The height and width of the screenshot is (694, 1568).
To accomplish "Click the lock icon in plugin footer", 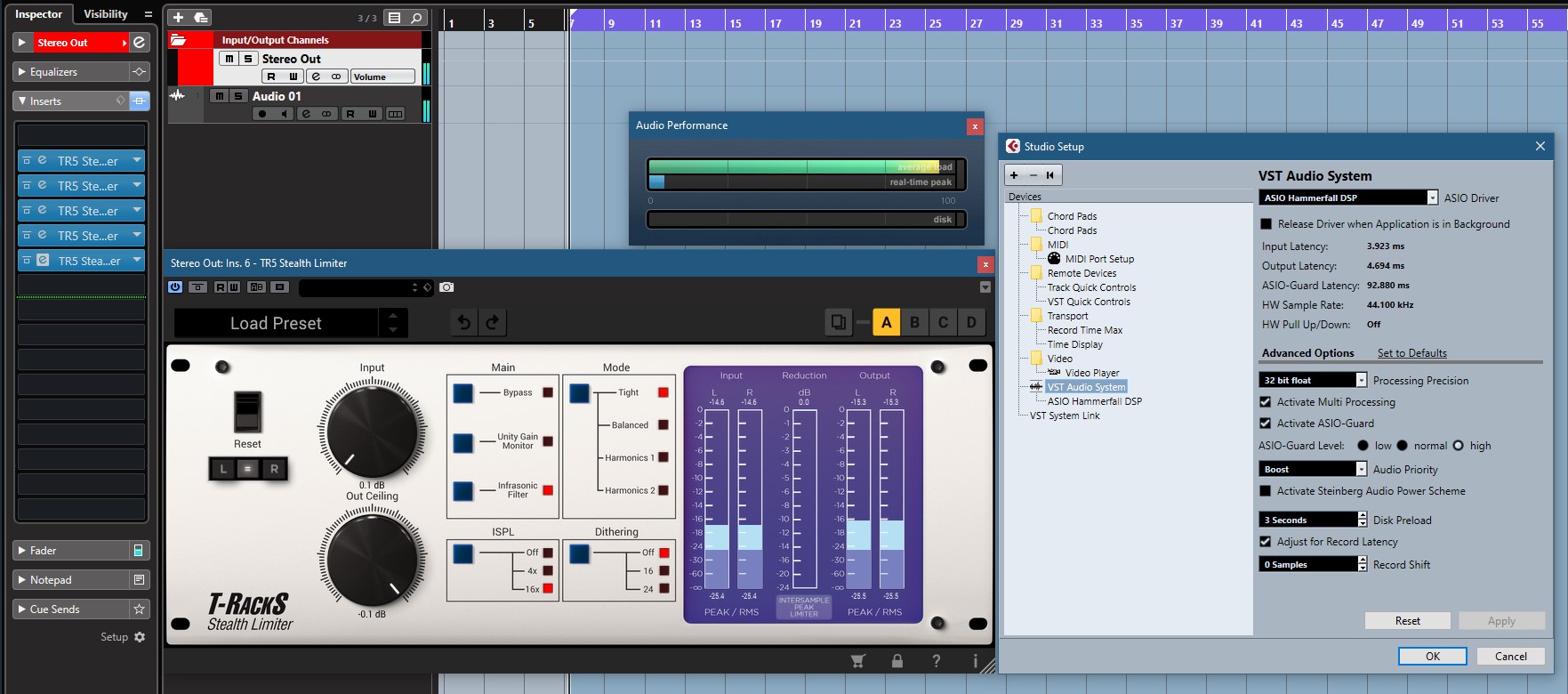I will (x=897, y=661).
